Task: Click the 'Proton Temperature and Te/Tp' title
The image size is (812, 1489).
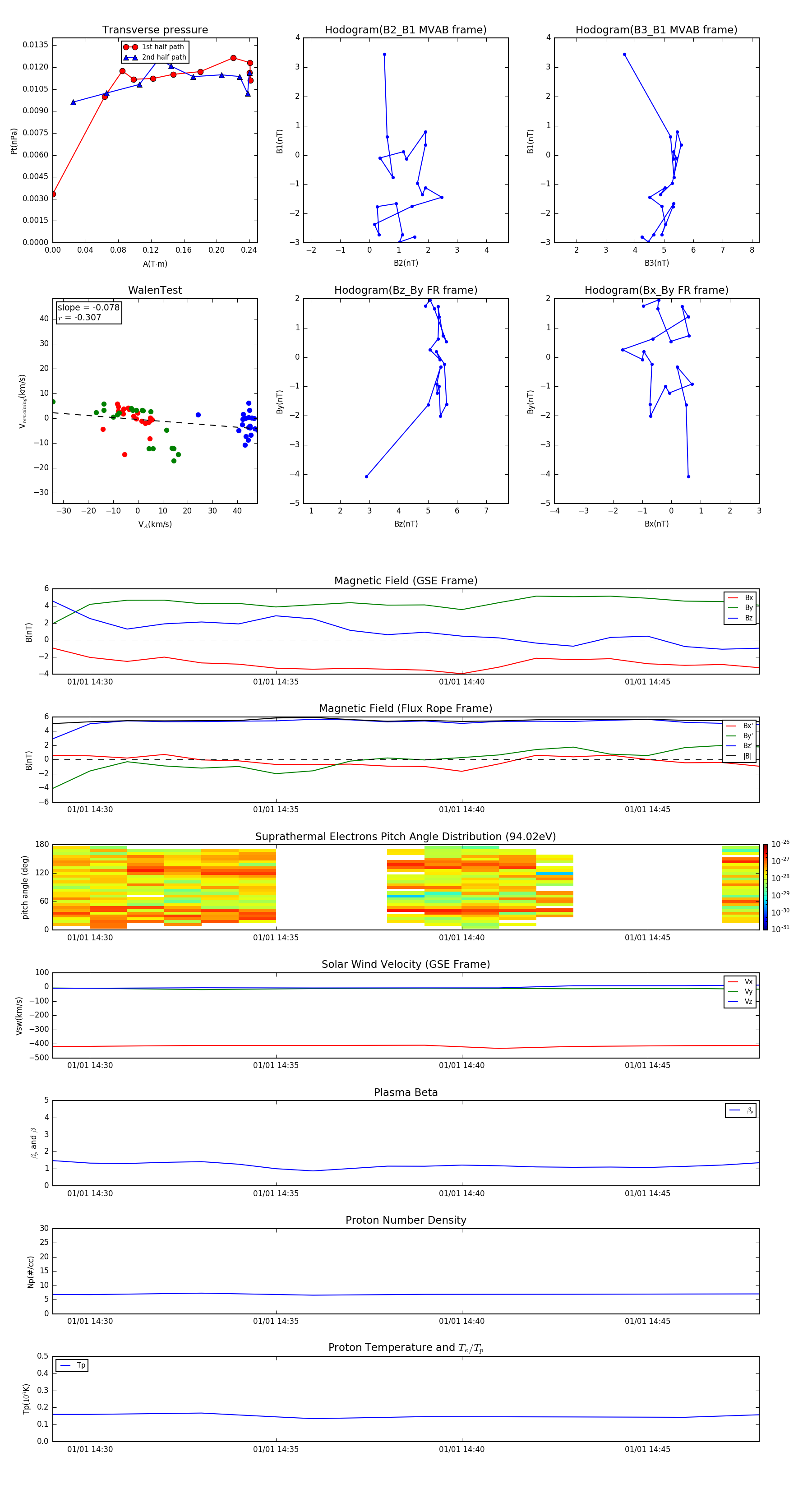Action: tap(406, 1348)
